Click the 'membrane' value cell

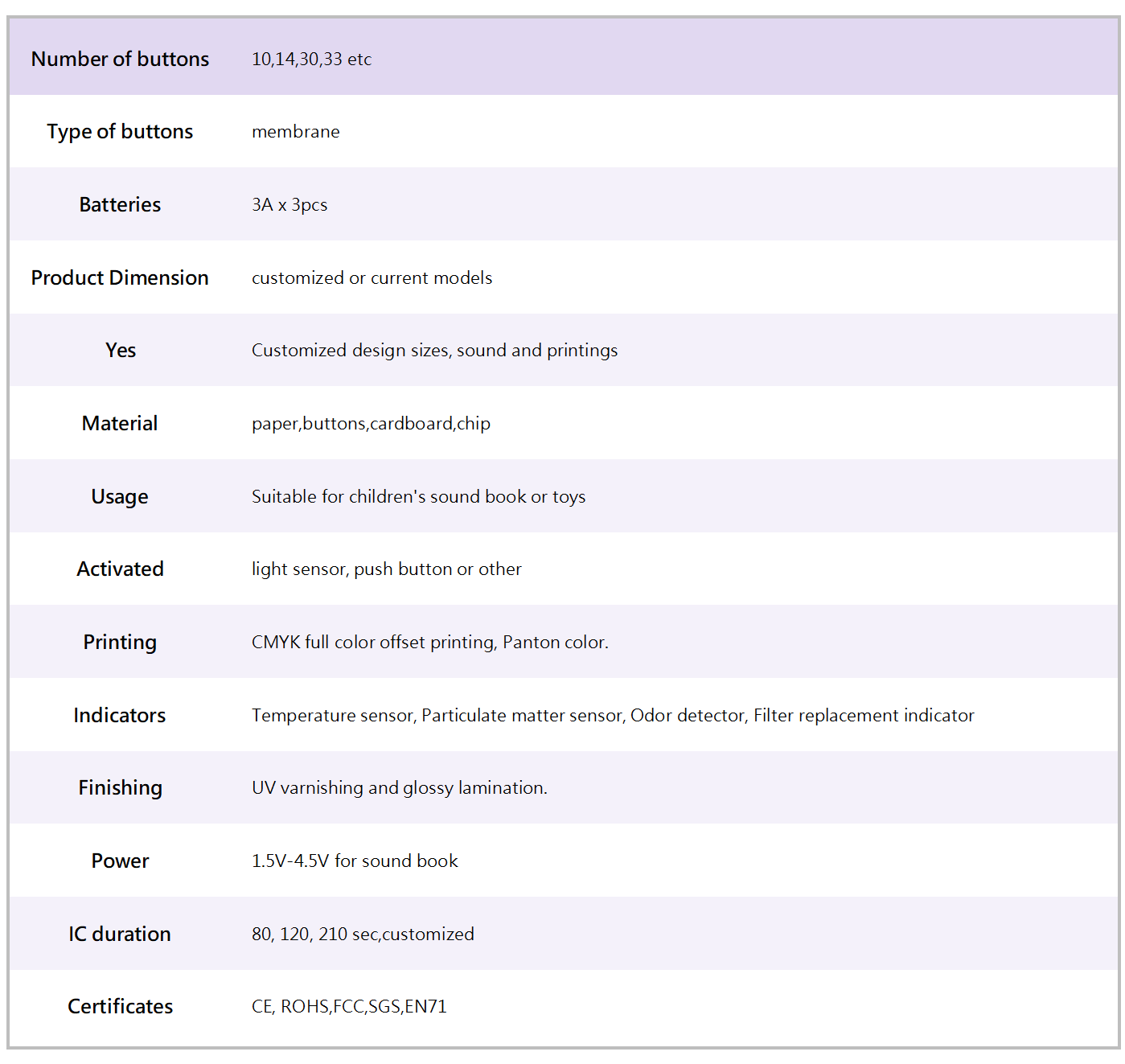coord(295,131)
